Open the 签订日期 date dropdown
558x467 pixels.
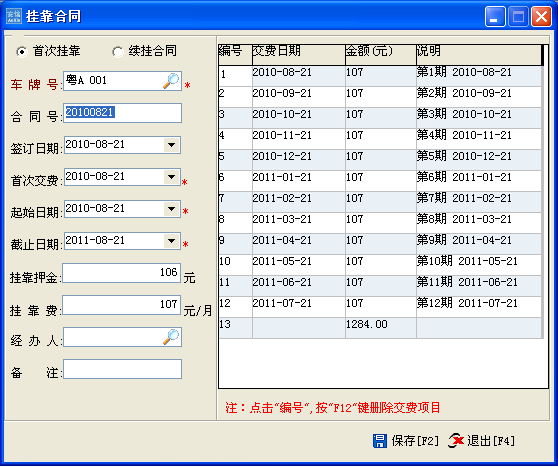pos(172,145)
